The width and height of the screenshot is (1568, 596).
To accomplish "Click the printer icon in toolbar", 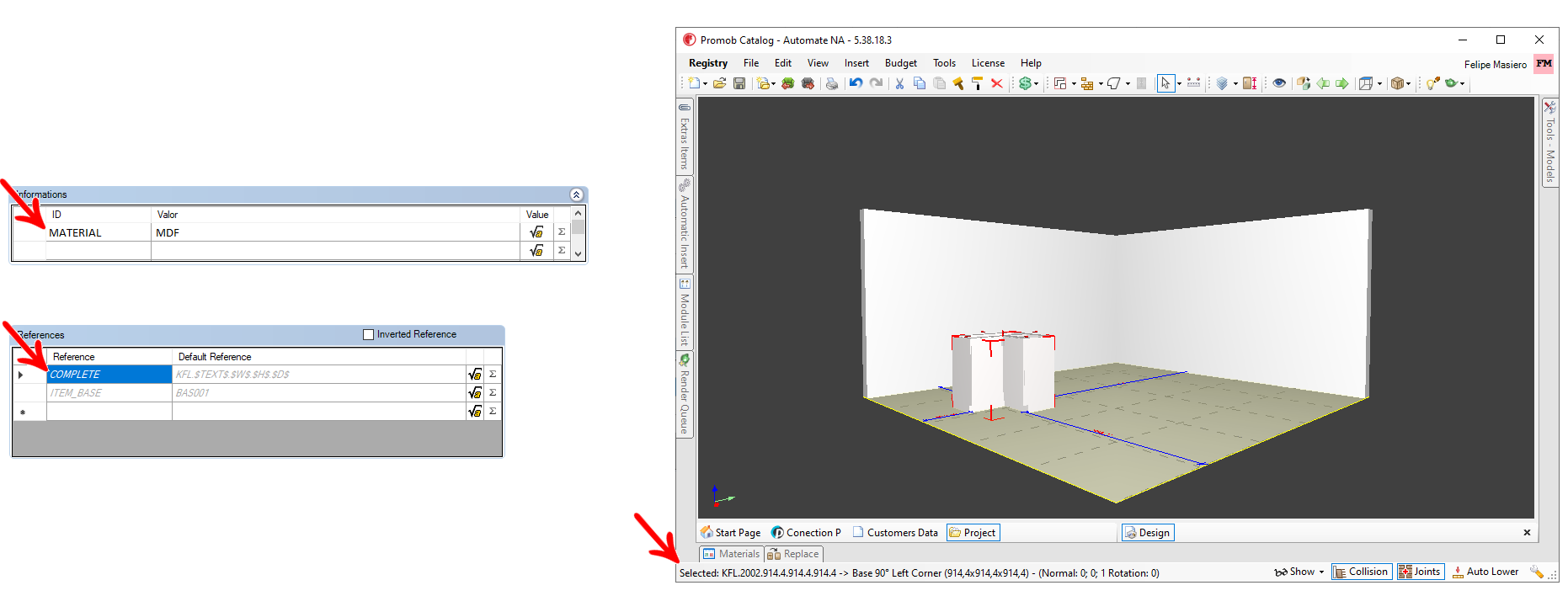I will (x=831, y=83).
